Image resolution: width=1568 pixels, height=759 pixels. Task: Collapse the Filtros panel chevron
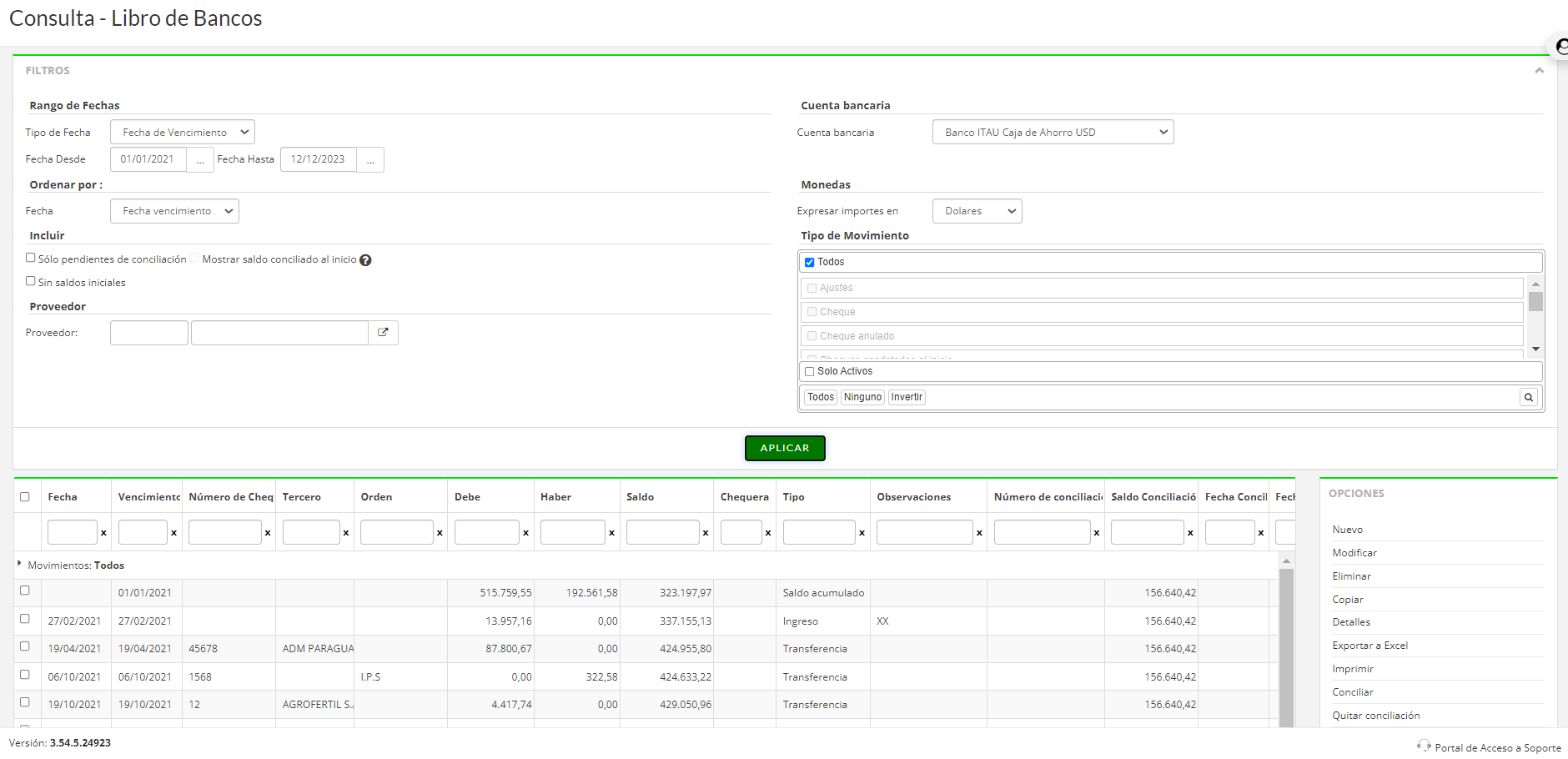pos(1539,71)
